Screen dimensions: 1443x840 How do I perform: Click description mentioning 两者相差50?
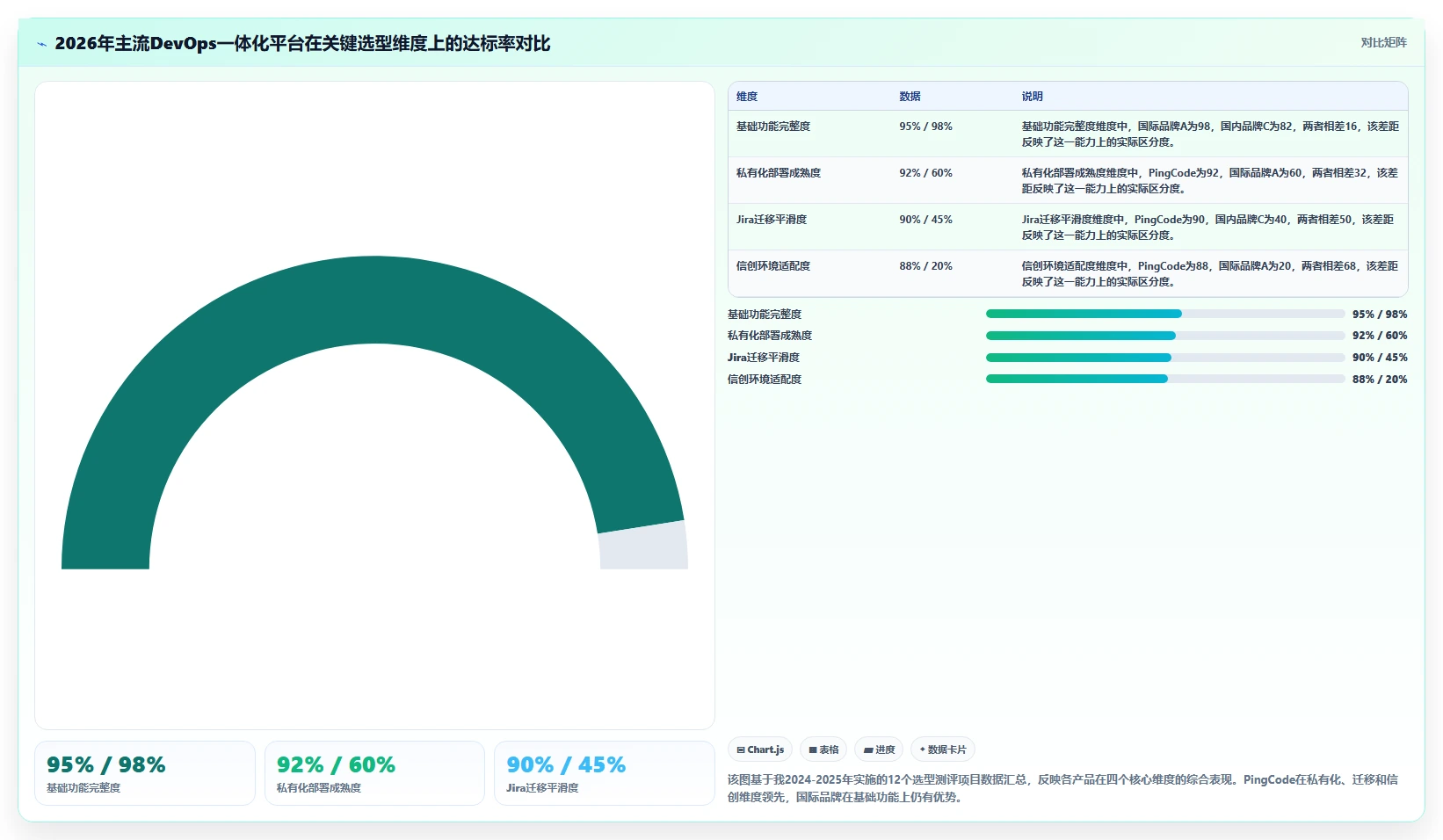pos(1210,228)
